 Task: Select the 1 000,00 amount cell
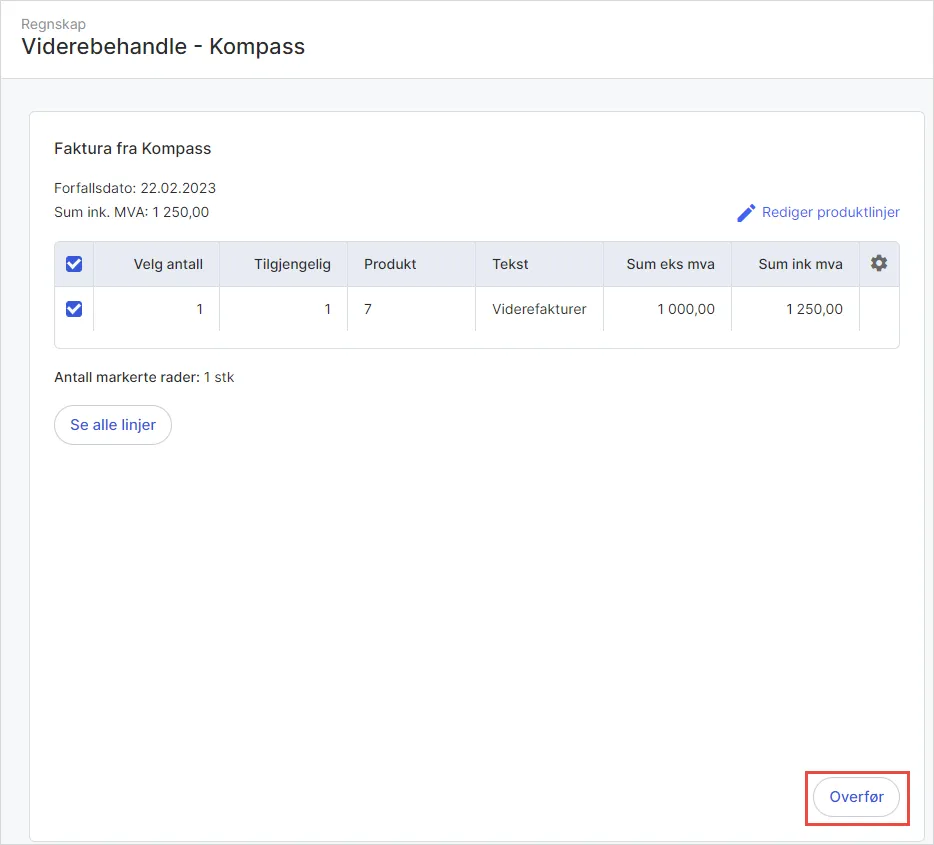click(x=685, y=310)
